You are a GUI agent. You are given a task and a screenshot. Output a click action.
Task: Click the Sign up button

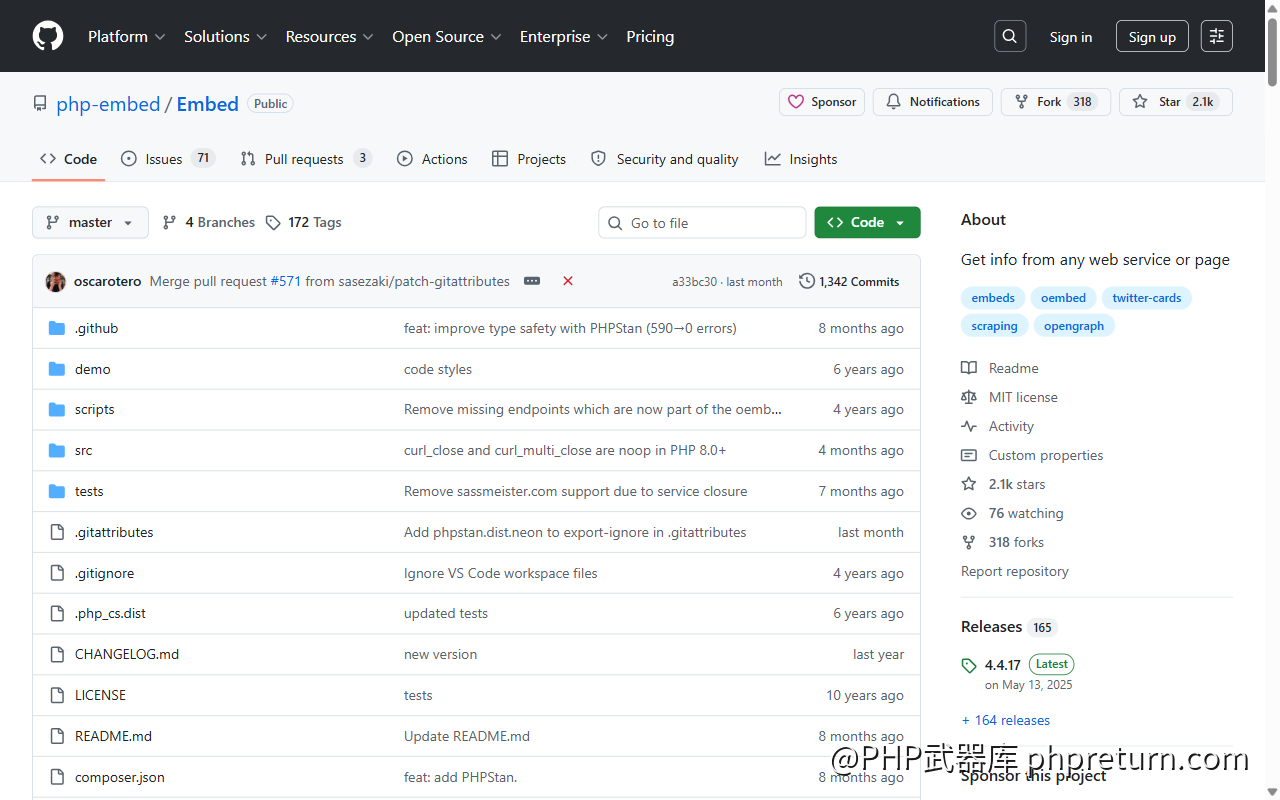pyautogui.click(x=1152, y=37)
